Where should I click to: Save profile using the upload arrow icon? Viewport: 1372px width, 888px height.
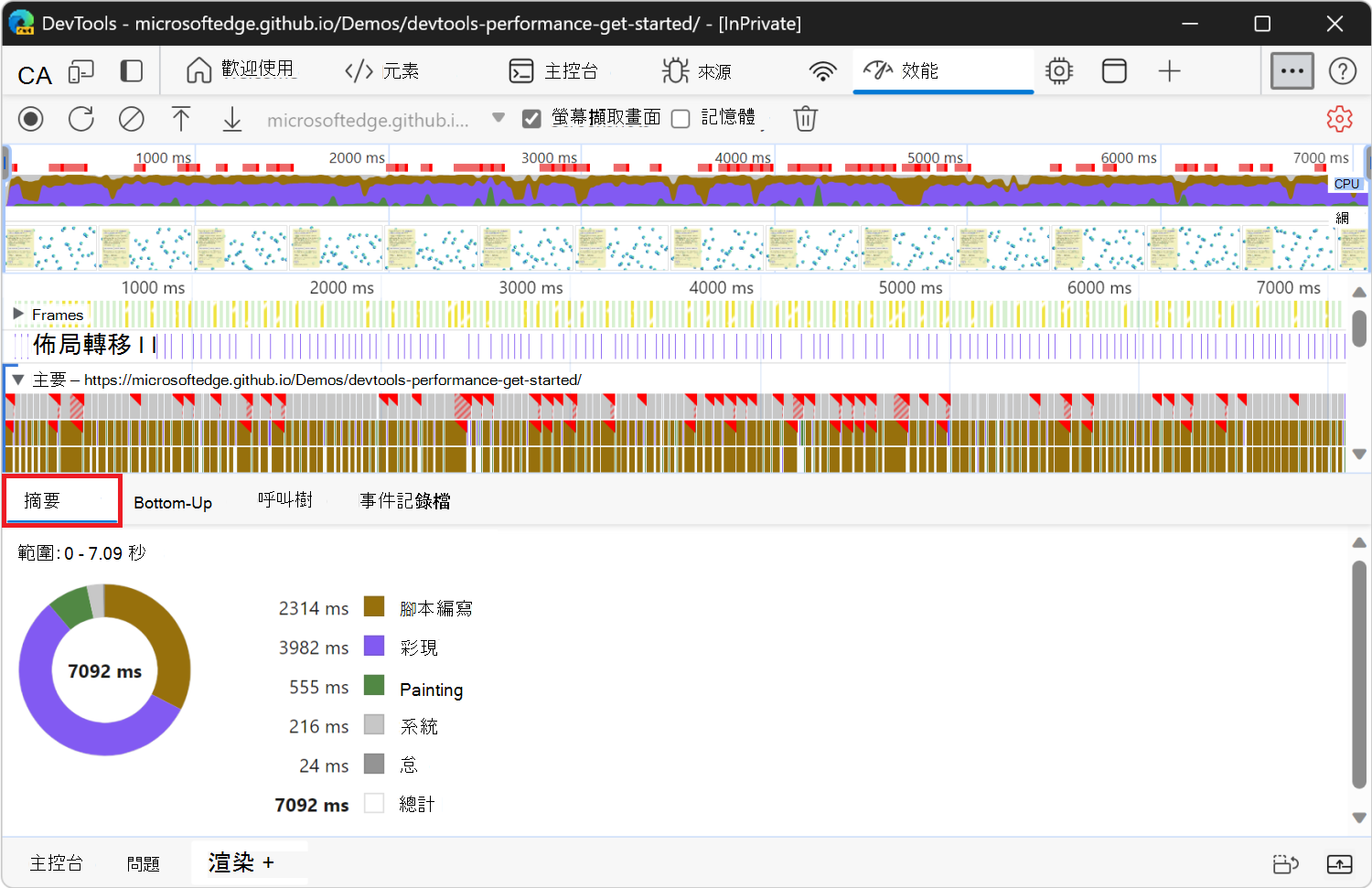(181, 118)
